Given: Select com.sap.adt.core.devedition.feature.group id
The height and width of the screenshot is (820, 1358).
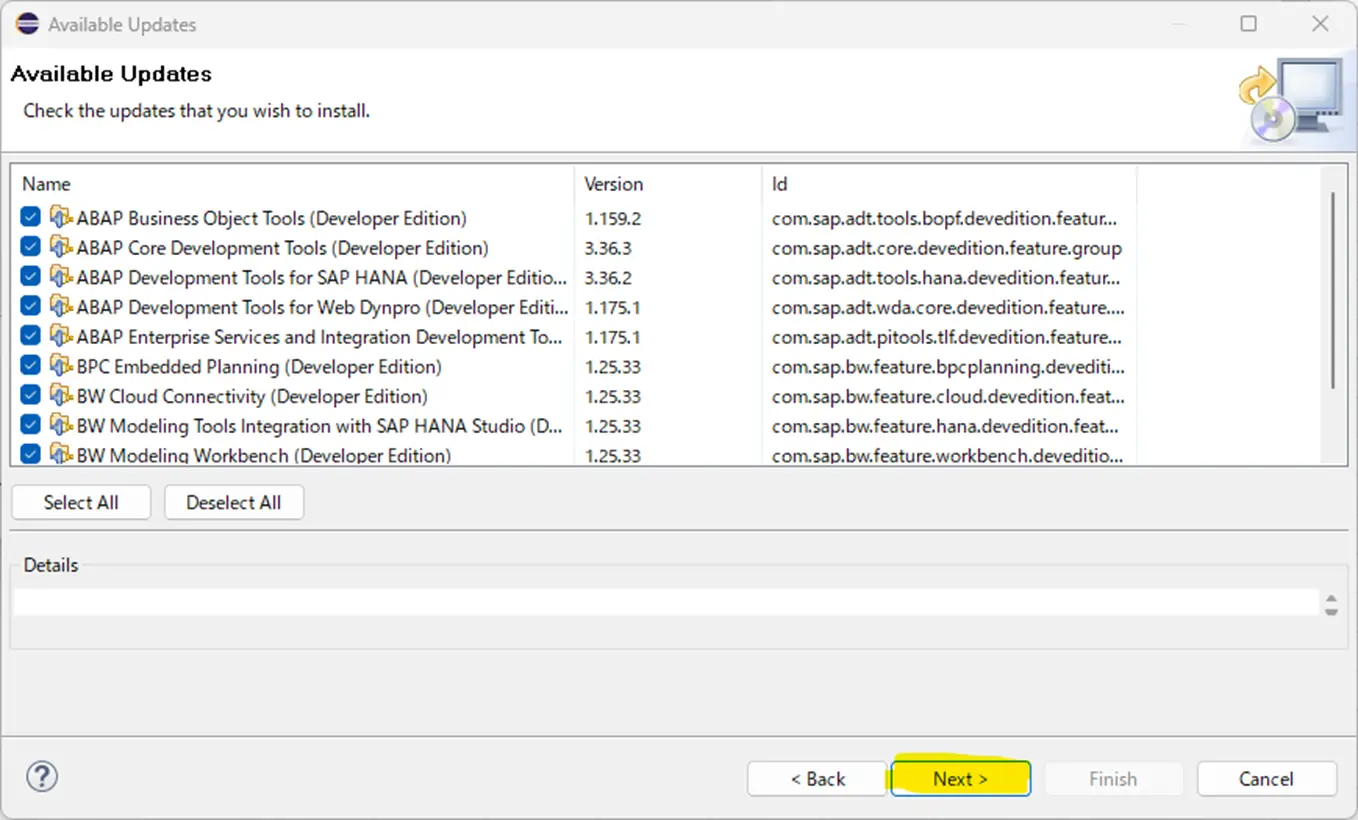Looking at the screenshot, I should click(947, 248).
